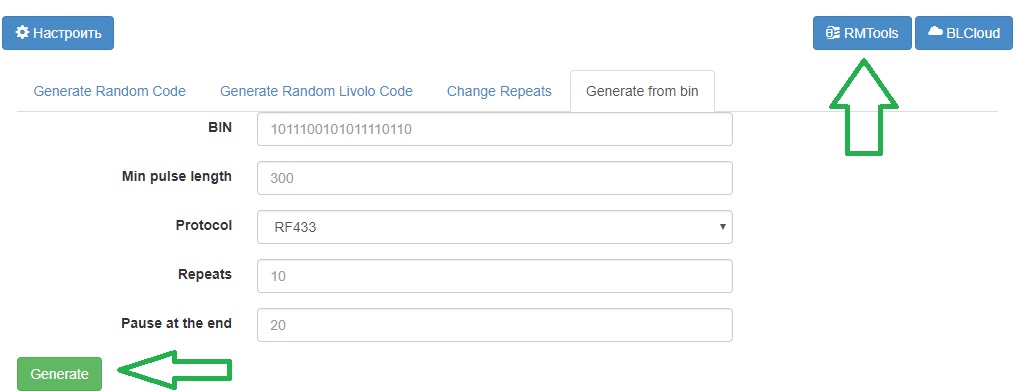Open the RMTools button

click(x=862, y=33)
